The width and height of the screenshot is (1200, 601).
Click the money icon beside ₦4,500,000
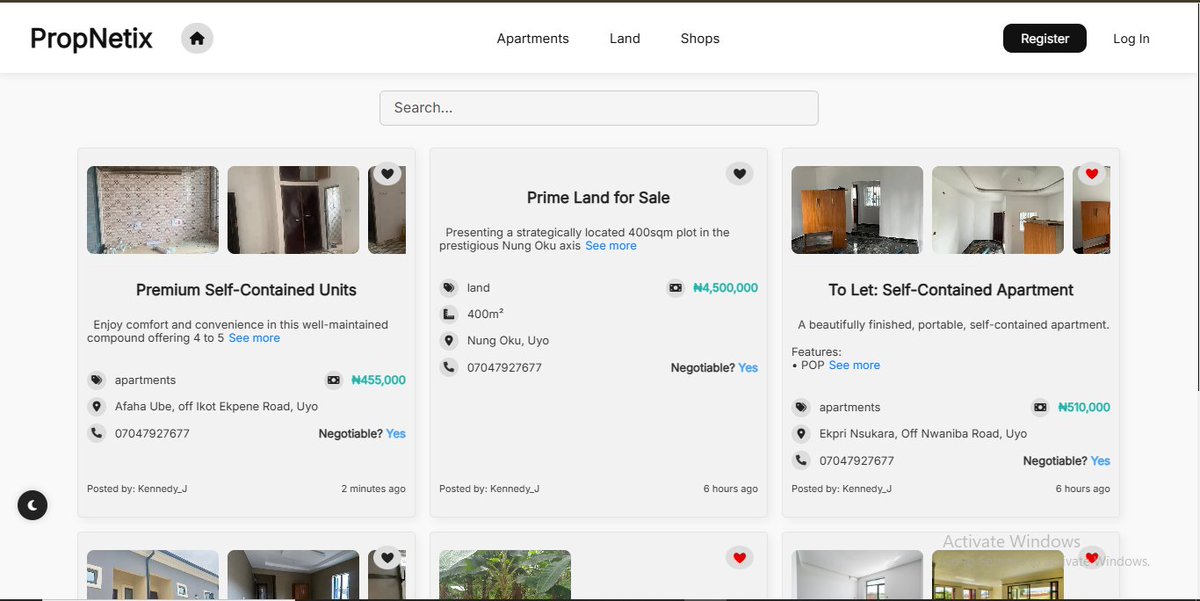click(x=676, y=288)
